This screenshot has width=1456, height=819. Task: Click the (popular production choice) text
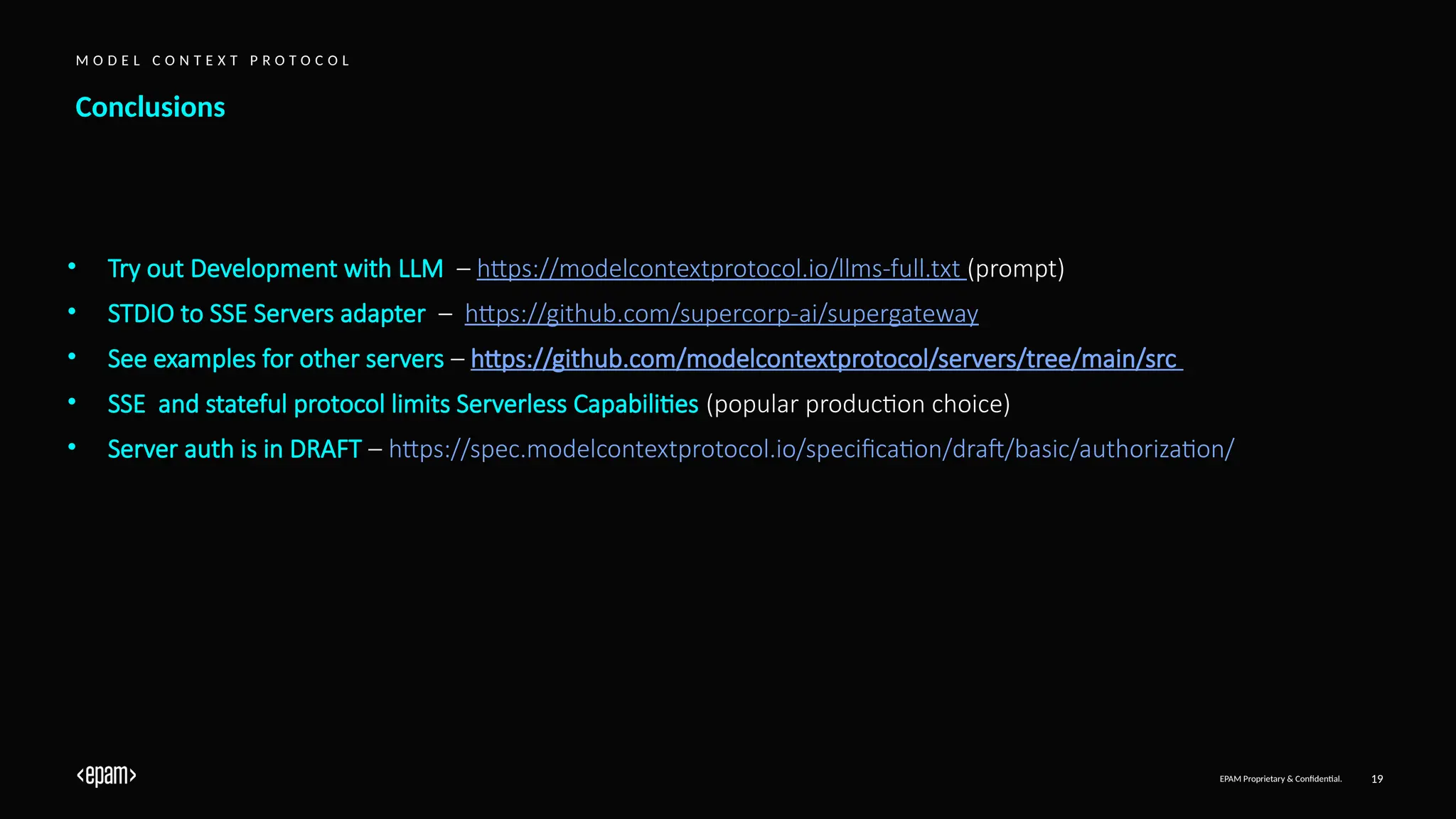click(858, 404)
